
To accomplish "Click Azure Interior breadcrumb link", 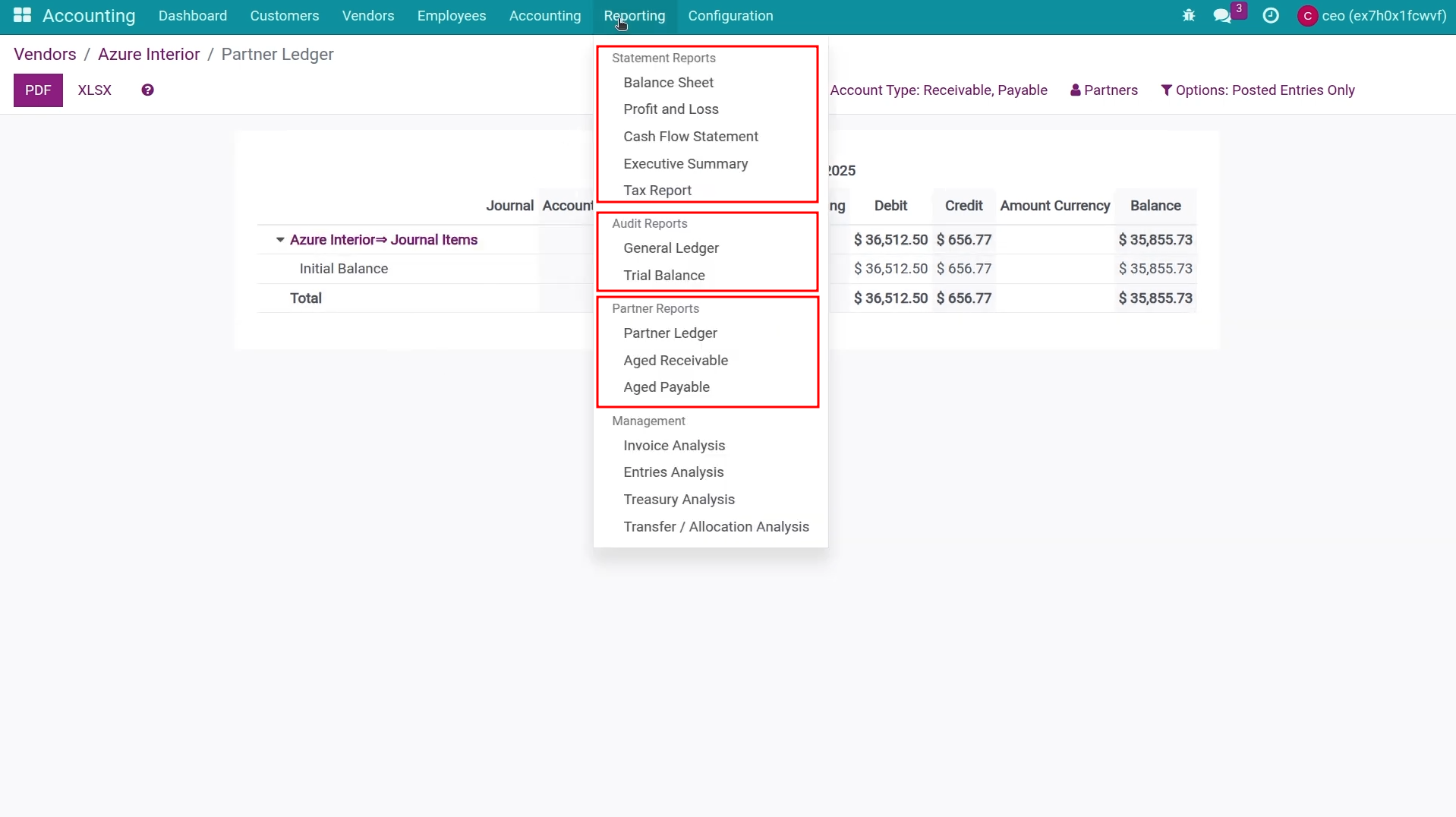I will click(x=149, y=55).
